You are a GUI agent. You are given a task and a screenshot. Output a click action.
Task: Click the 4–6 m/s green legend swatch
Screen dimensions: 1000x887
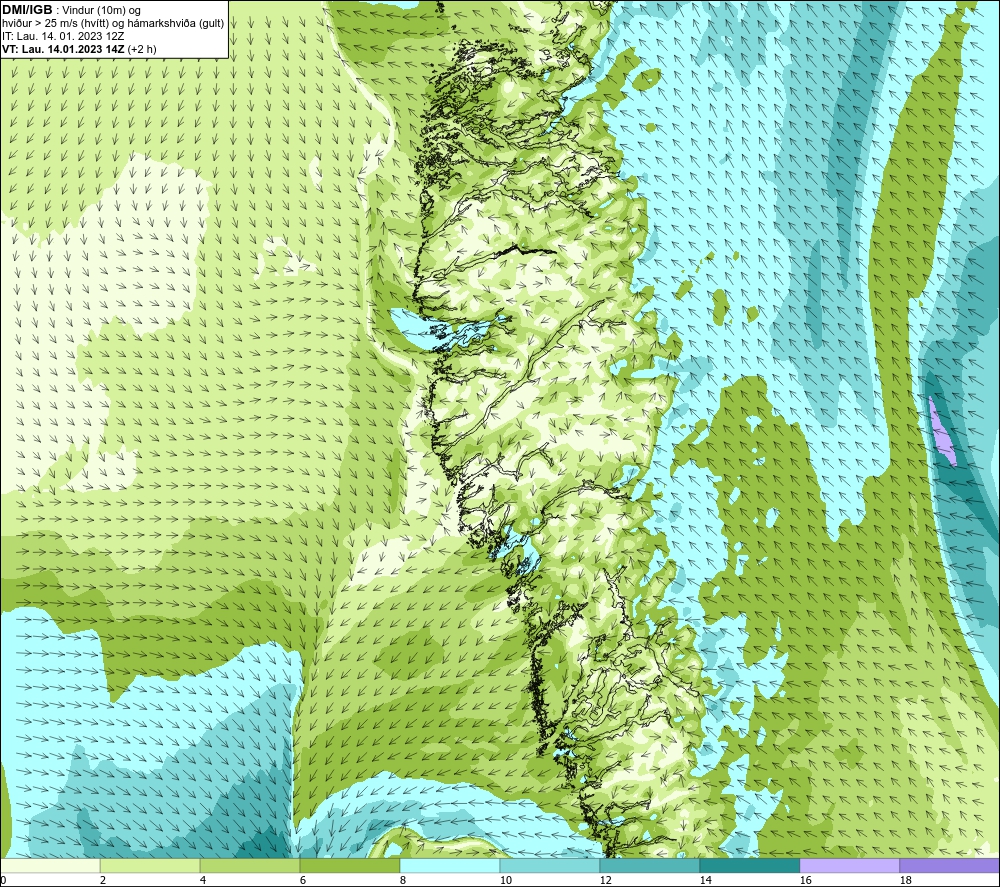[250, 865]
